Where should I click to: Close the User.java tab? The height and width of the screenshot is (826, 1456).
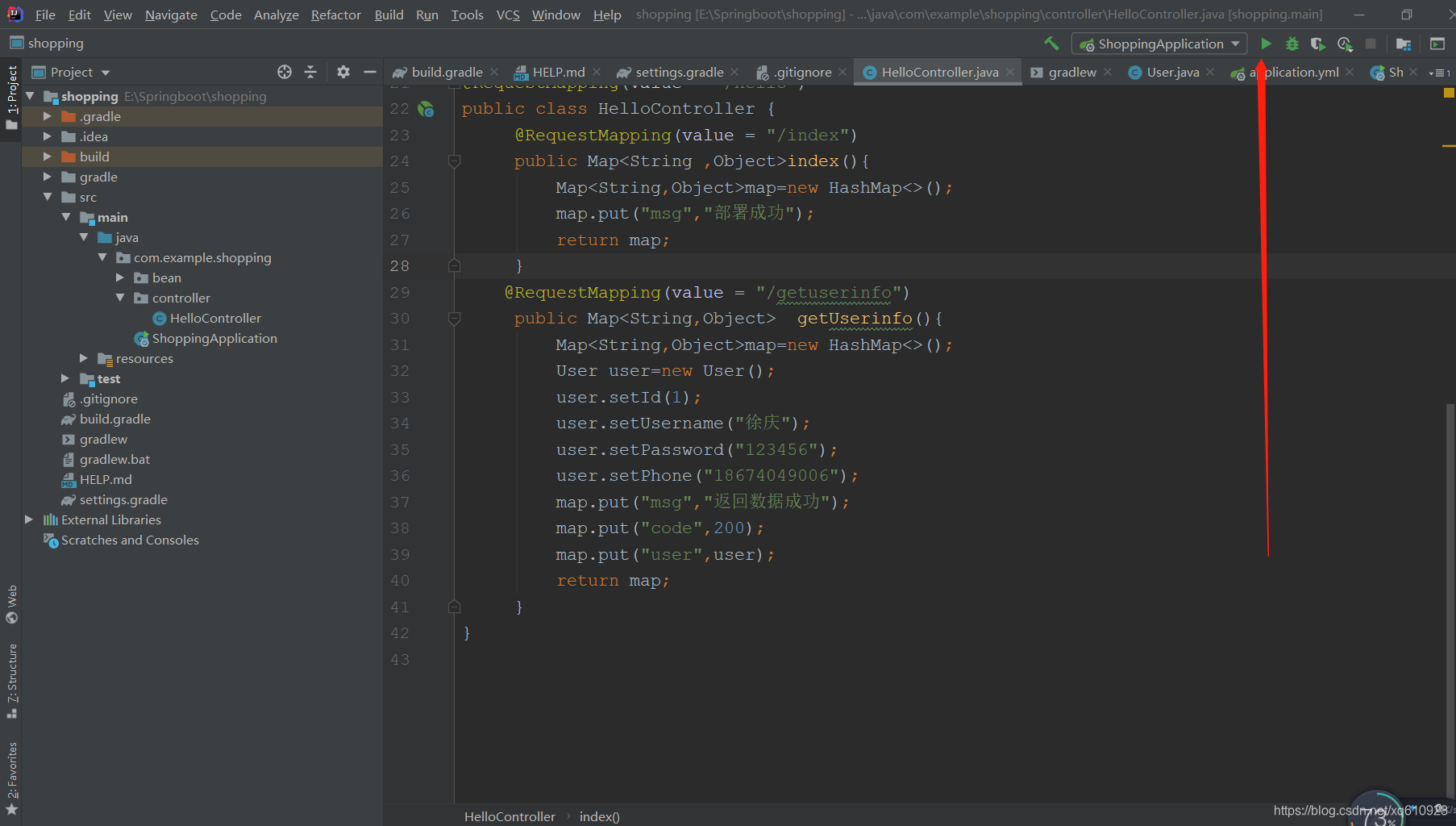tap(1210, 72)
